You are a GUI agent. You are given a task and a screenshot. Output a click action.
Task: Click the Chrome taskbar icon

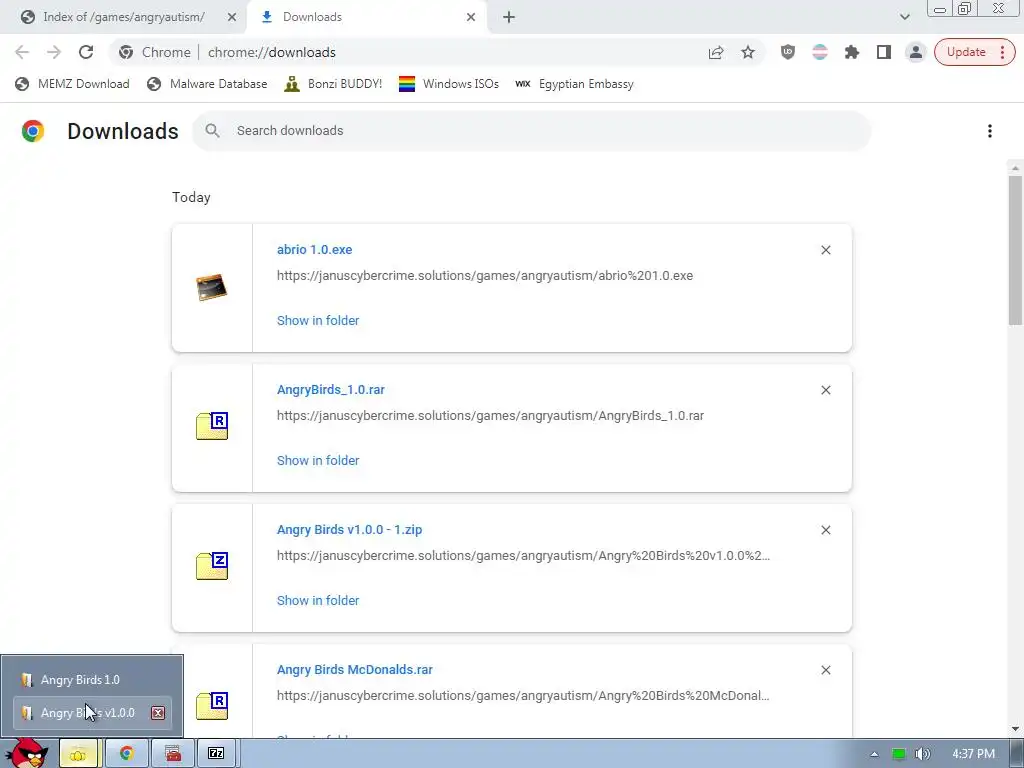click(x=127, y=754)
